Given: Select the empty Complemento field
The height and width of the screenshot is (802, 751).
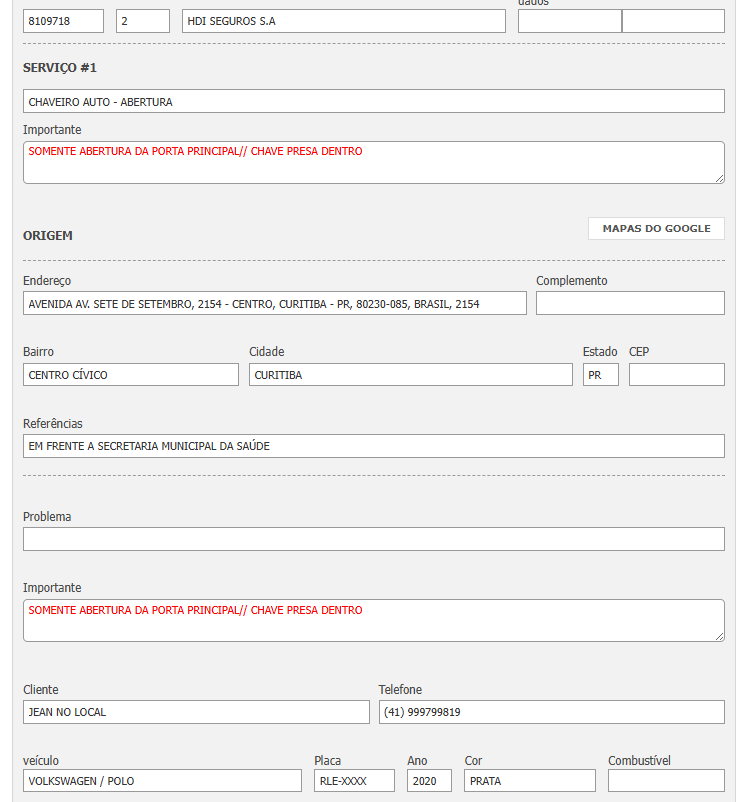Looking at the screenshot, I should pos(630,303).
